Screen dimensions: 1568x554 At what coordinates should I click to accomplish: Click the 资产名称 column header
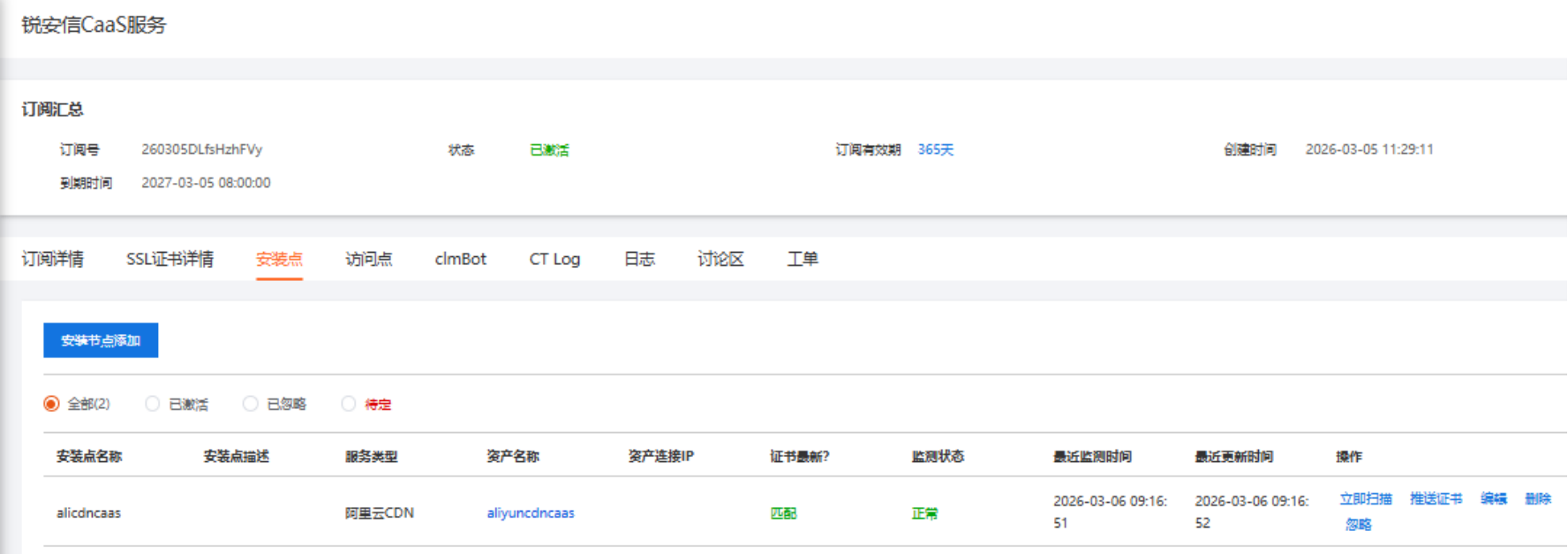[513, 457]
